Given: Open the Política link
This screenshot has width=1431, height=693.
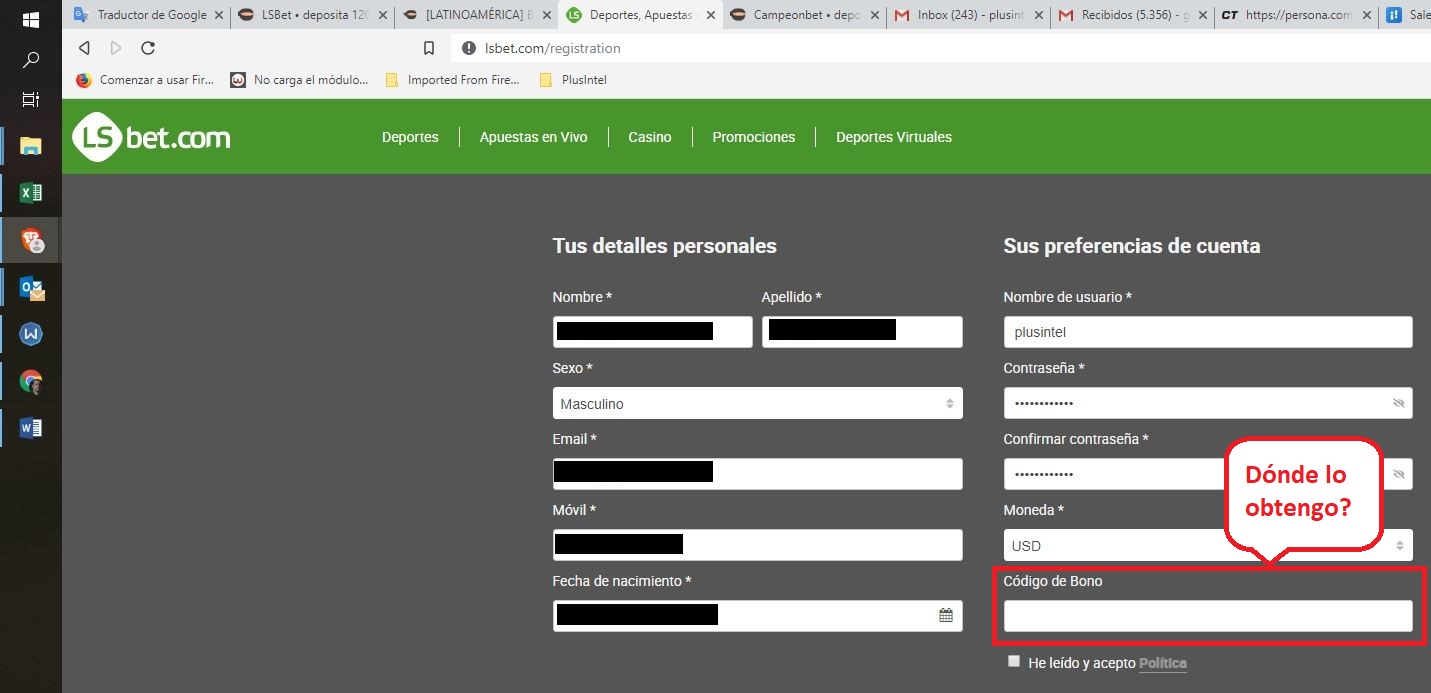Looking at the screenshot, I should 1163,663.
